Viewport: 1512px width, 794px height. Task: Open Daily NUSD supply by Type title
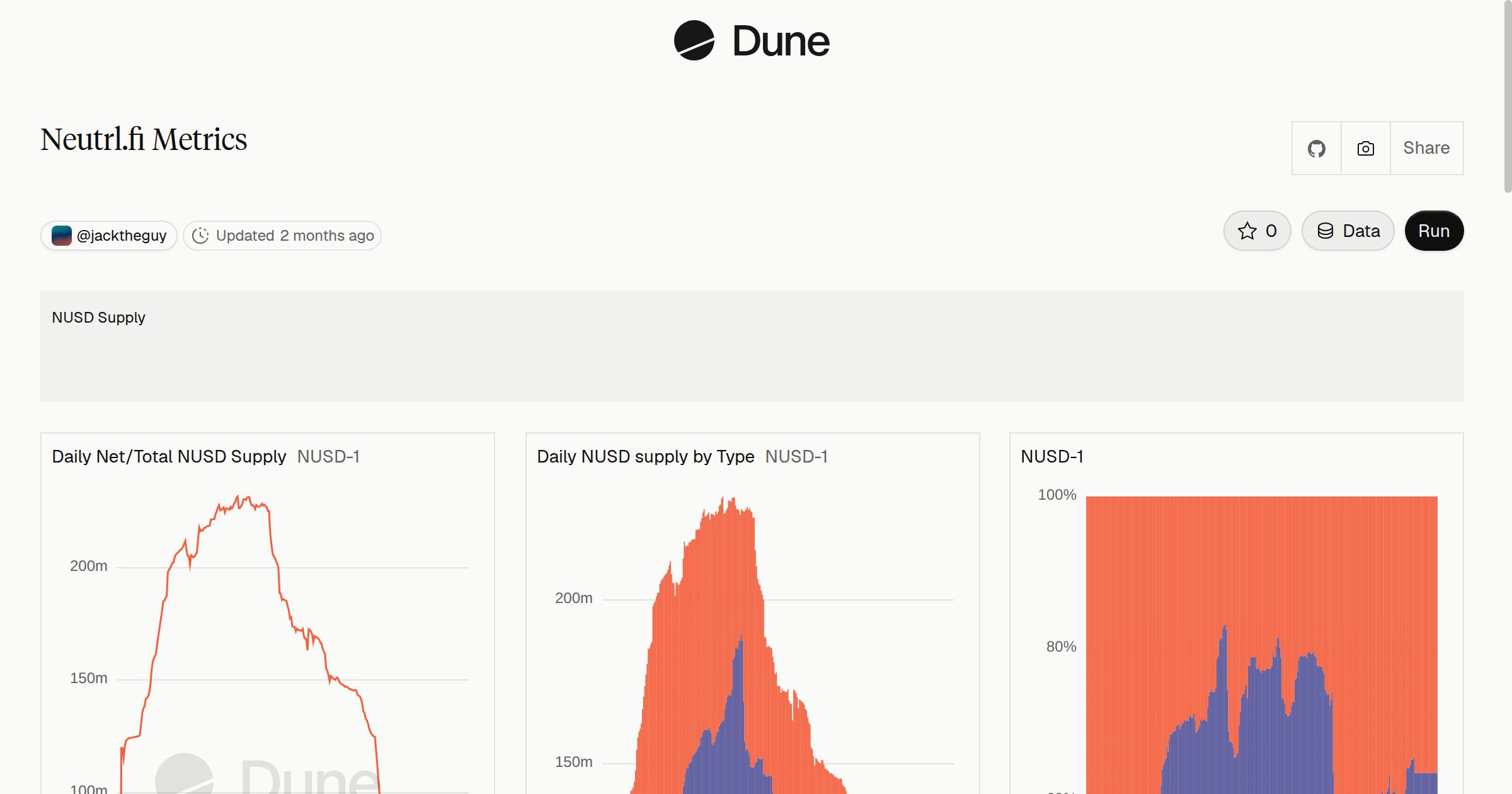pyautogui.click(x=645, y=456)
